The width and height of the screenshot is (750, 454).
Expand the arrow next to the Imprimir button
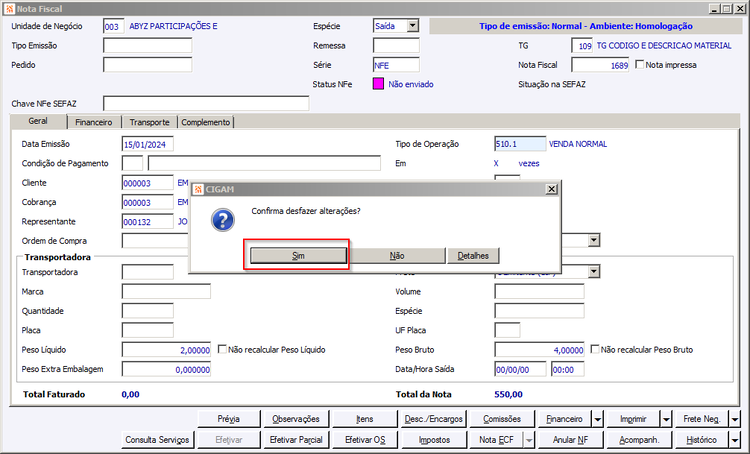[666, 419]
